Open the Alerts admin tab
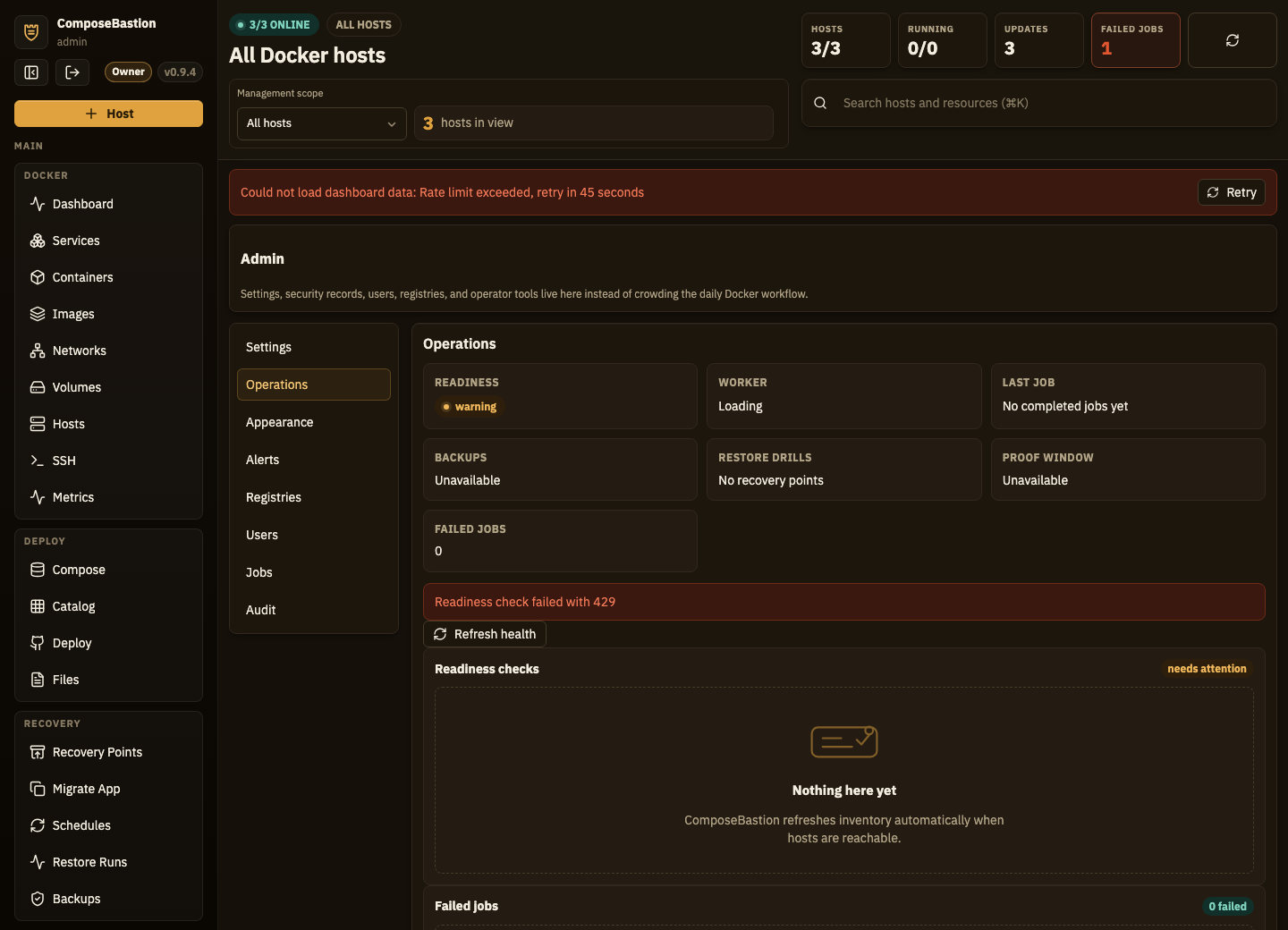 click(x=314, y=460)
